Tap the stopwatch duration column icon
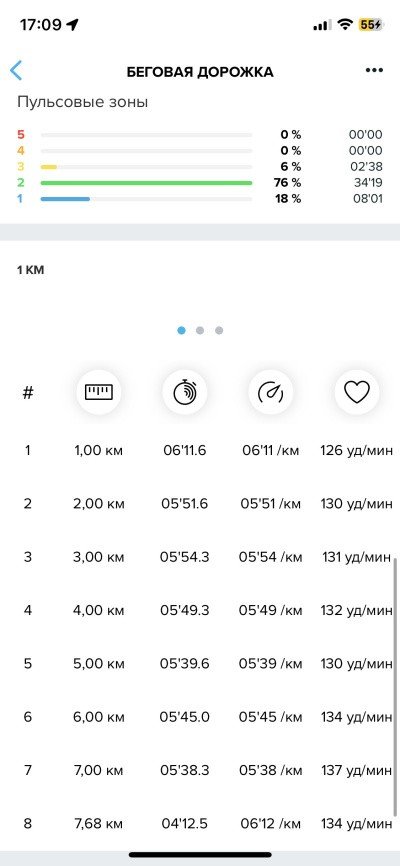Viewport: 400px width, 866px height. 185,392
